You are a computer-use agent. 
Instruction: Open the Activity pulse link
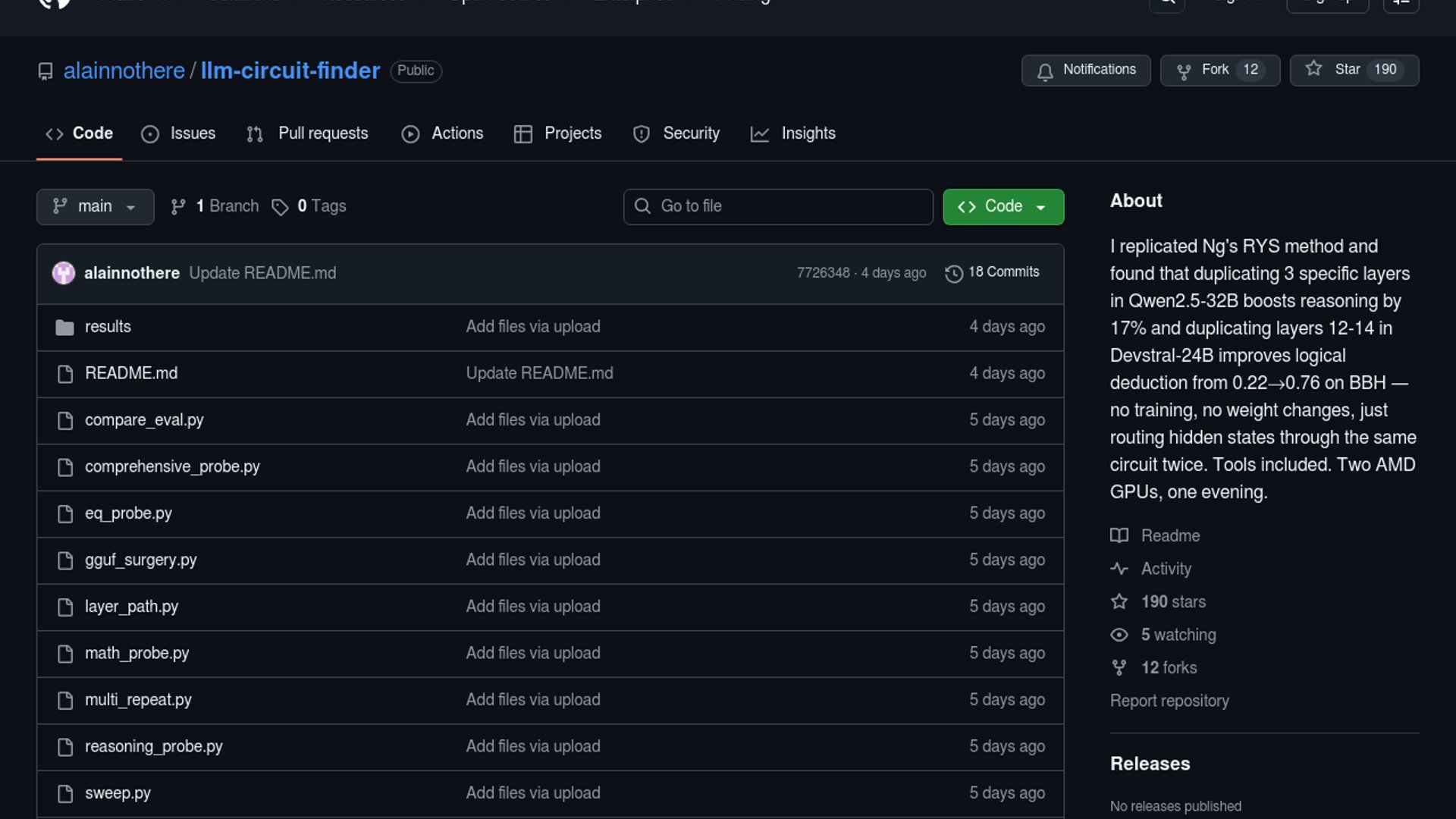[x=1166, y=569]
